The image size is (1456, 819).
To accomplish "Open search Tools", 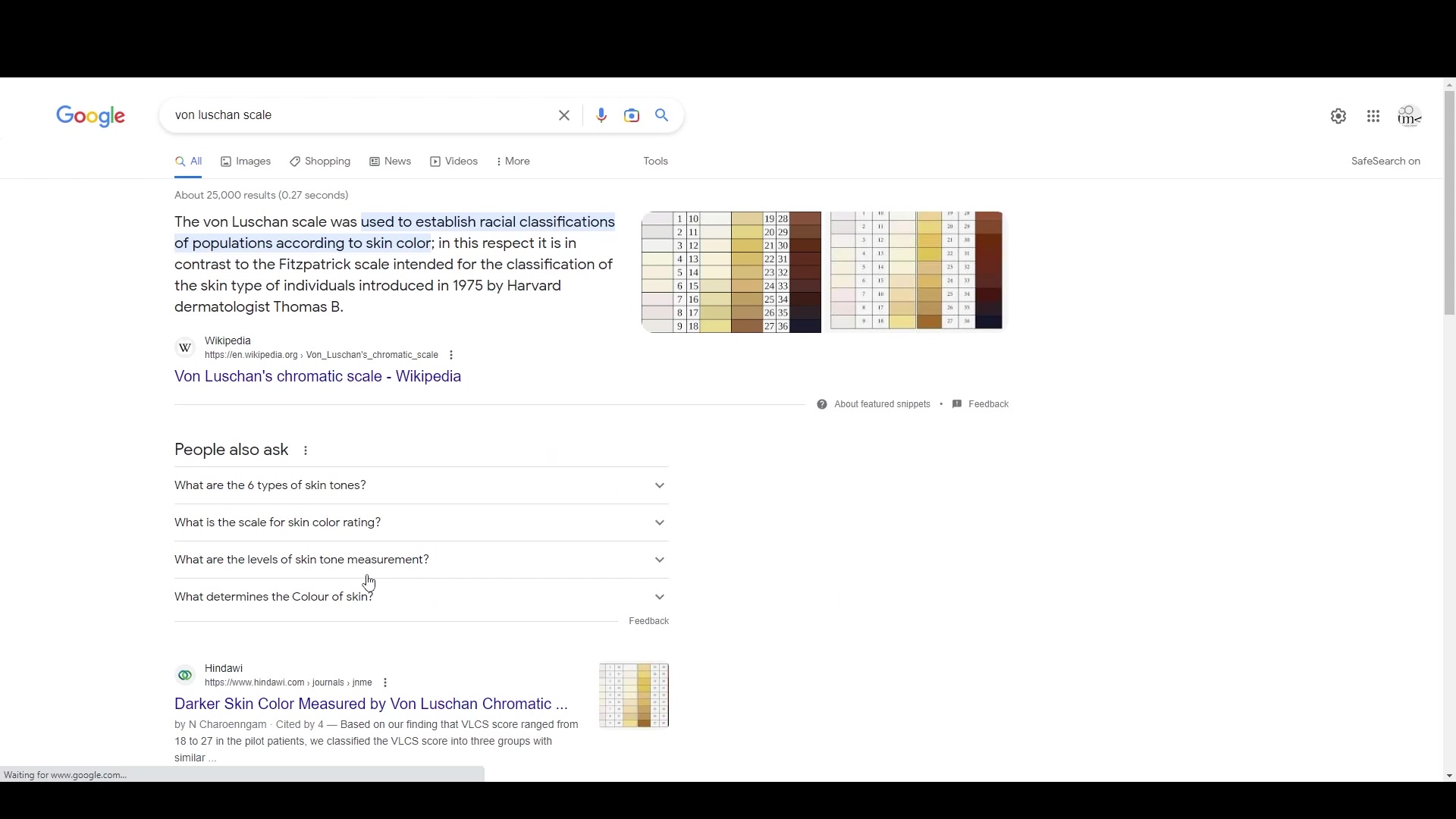I will pos(655,162).
